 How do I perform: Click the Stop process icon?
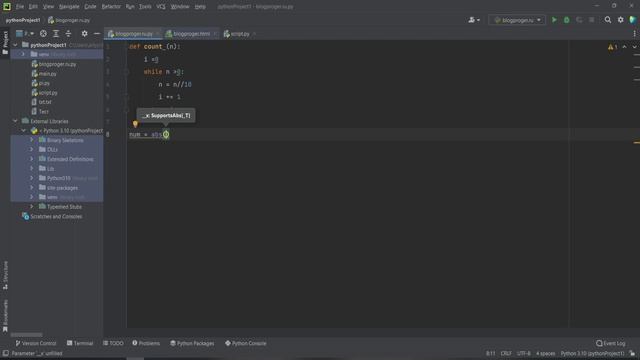coord(591,20)
